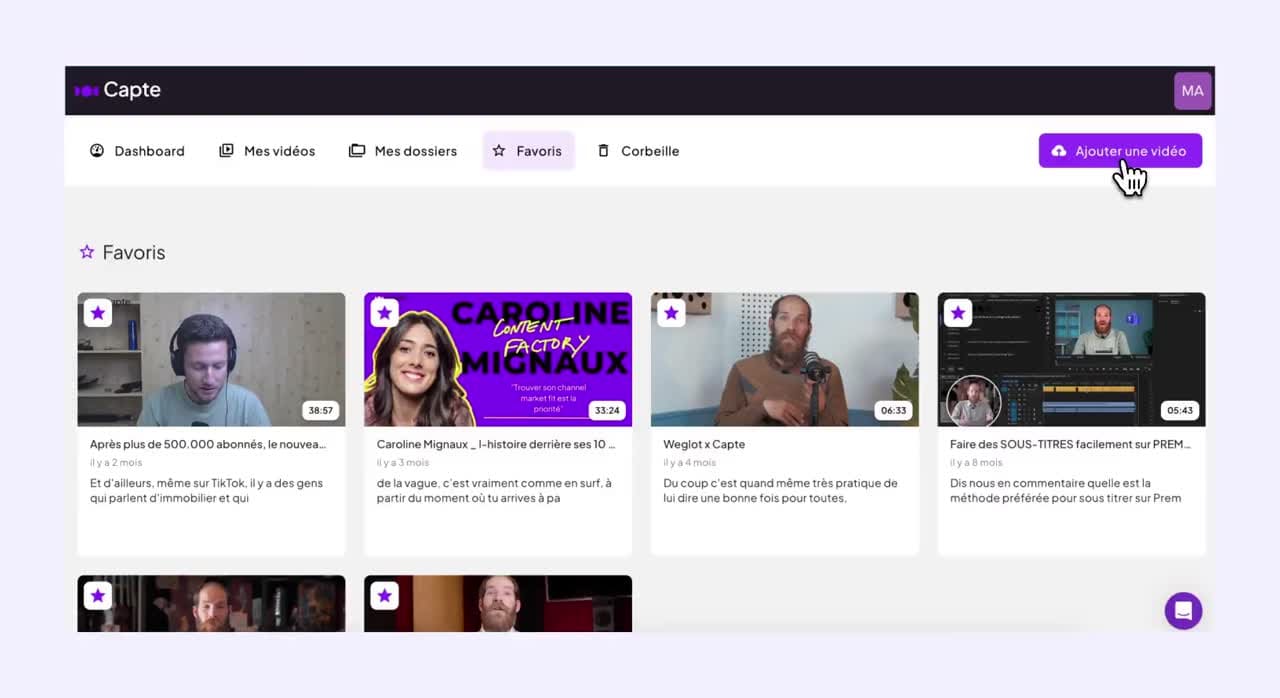
Task: Click the 06:33 duration badge
Action: (x=894, y=410)
